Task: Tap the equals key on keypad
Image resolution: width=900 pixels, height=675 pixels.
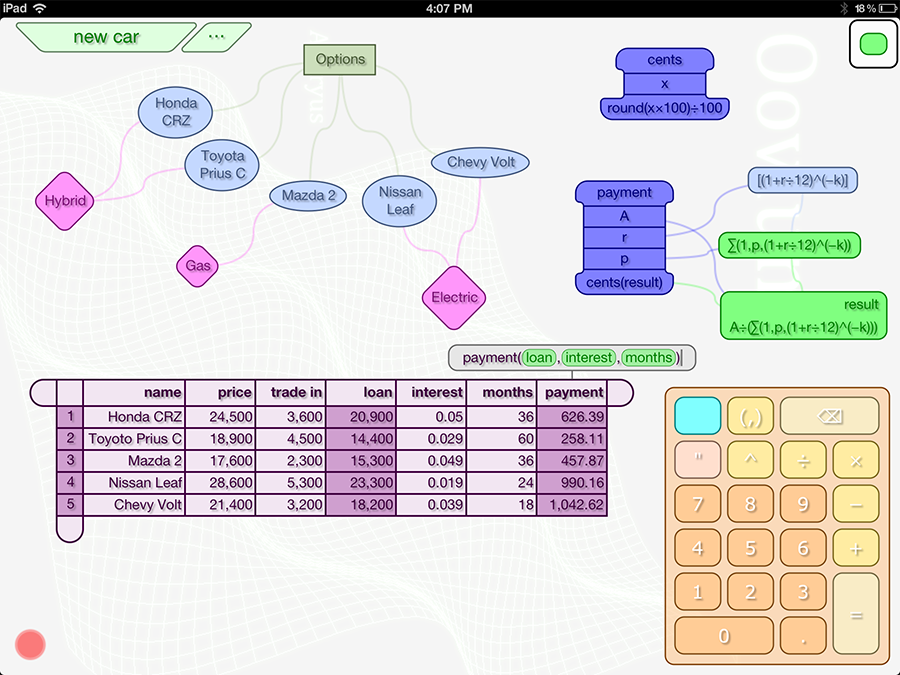Action: coord(856,614)
